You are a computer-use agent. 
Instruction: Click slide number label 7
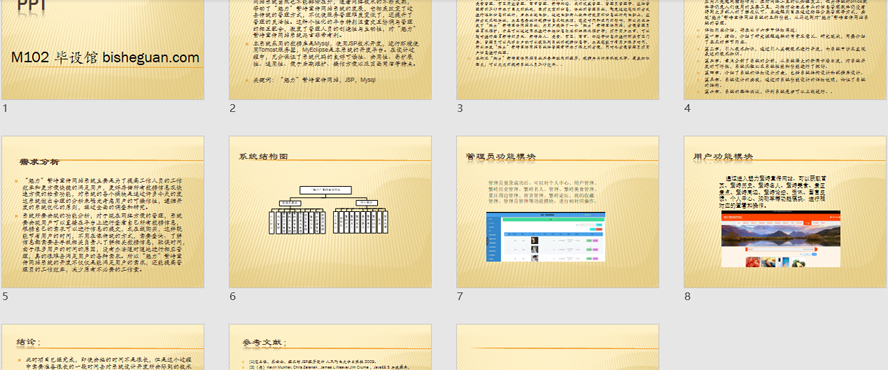coord(460,296)
